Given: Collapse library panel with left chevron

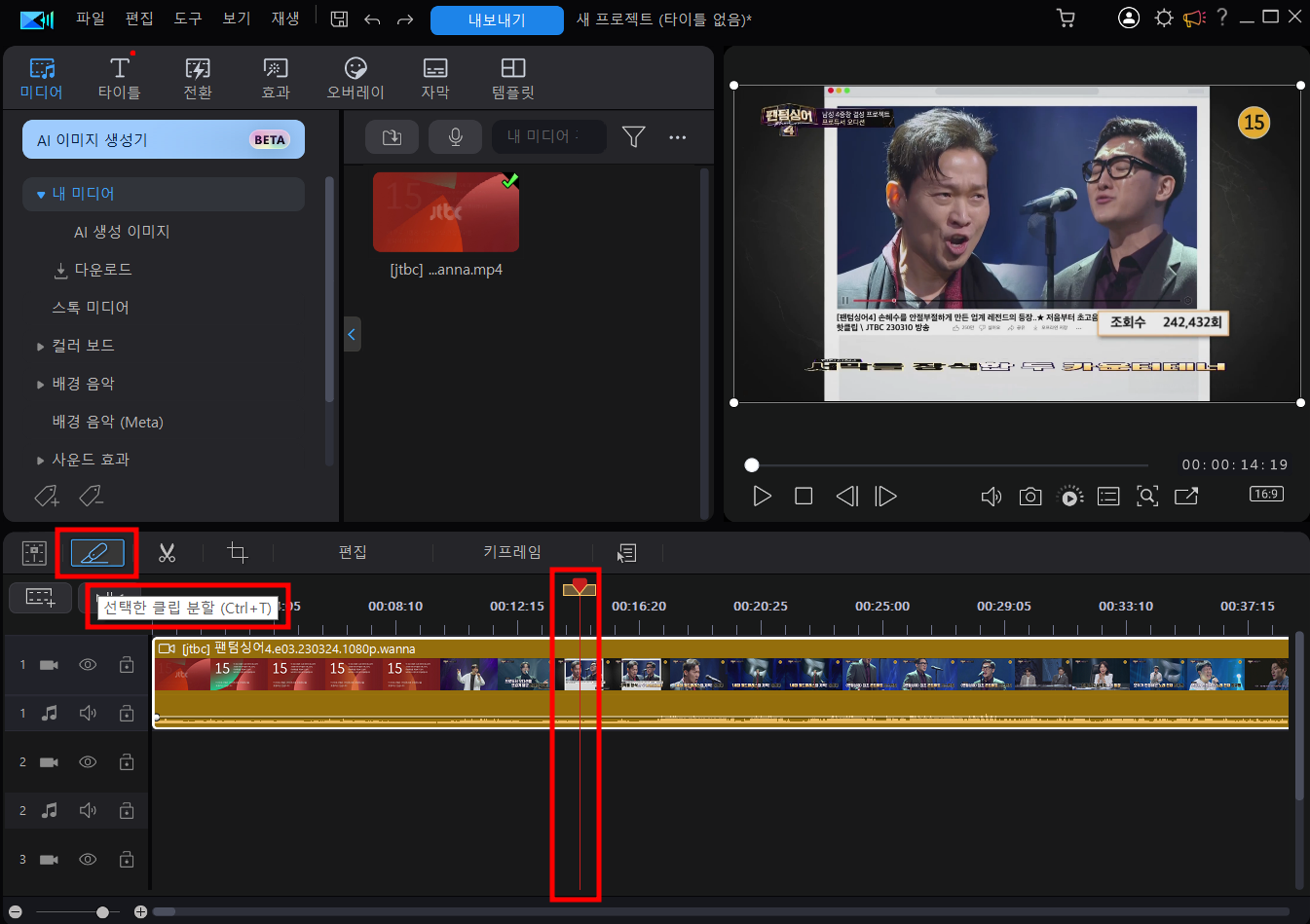Looking at the screenshot, I should click(x=352, y=334).
